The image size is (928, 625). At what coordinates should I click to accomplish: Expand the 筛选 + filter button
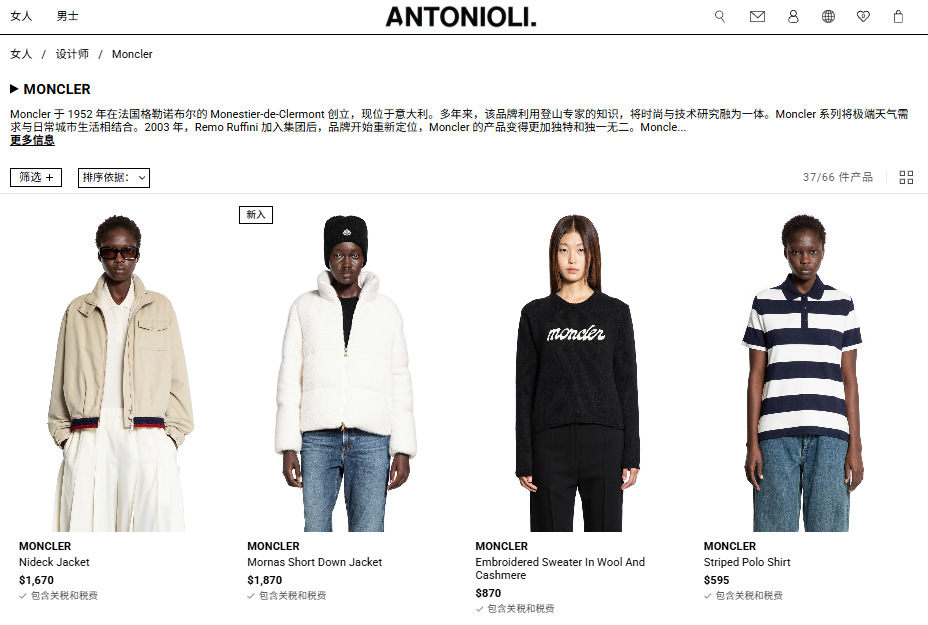coord(36,178)
